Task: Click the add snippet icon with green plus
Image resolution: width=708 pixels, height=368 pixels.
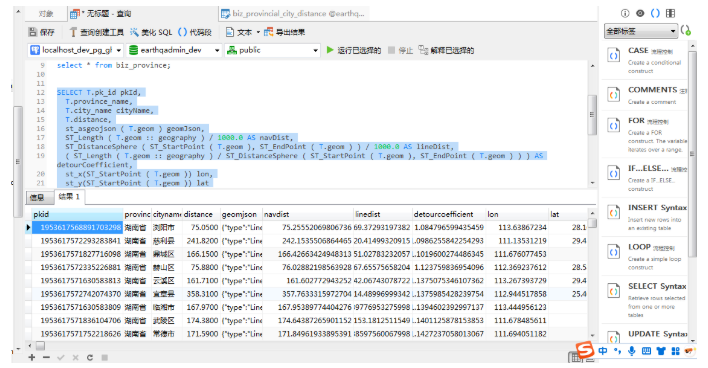Action: tap(686, 30)
